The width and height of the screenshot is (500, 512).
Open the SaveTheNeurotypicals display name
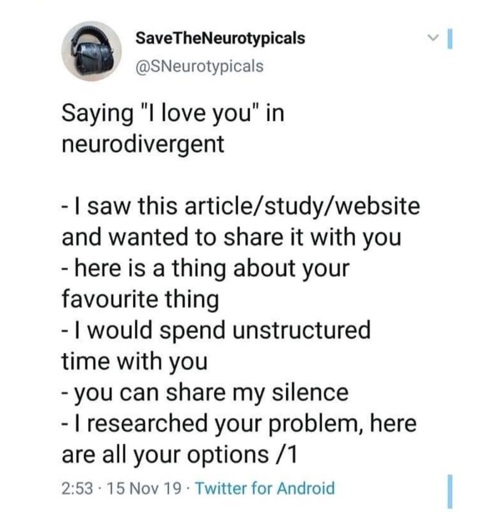220,38
